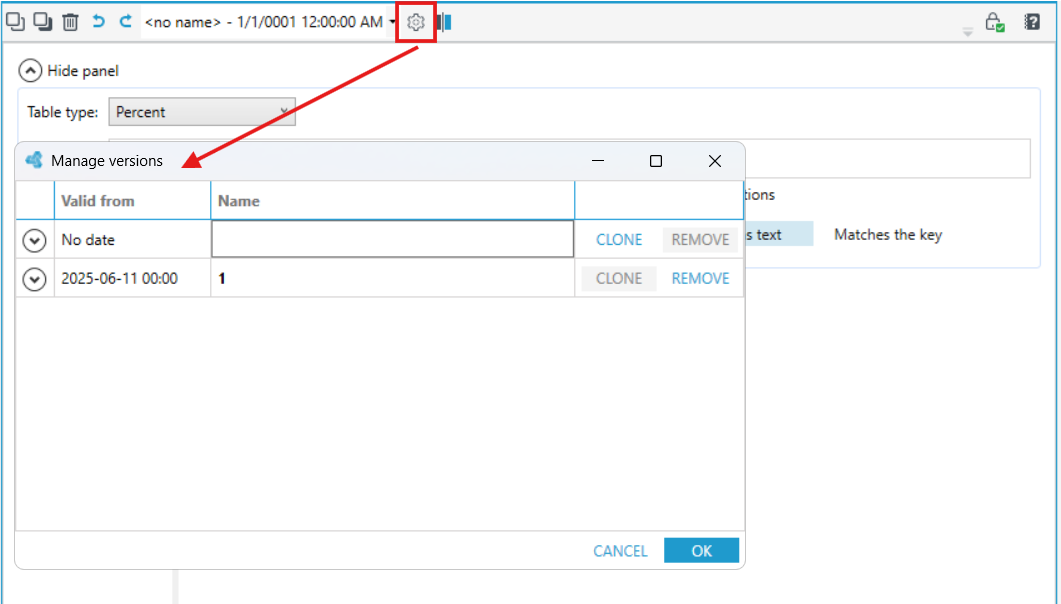Redo with the blue redo arrow
1061x604 pixels.
point(125,22)
